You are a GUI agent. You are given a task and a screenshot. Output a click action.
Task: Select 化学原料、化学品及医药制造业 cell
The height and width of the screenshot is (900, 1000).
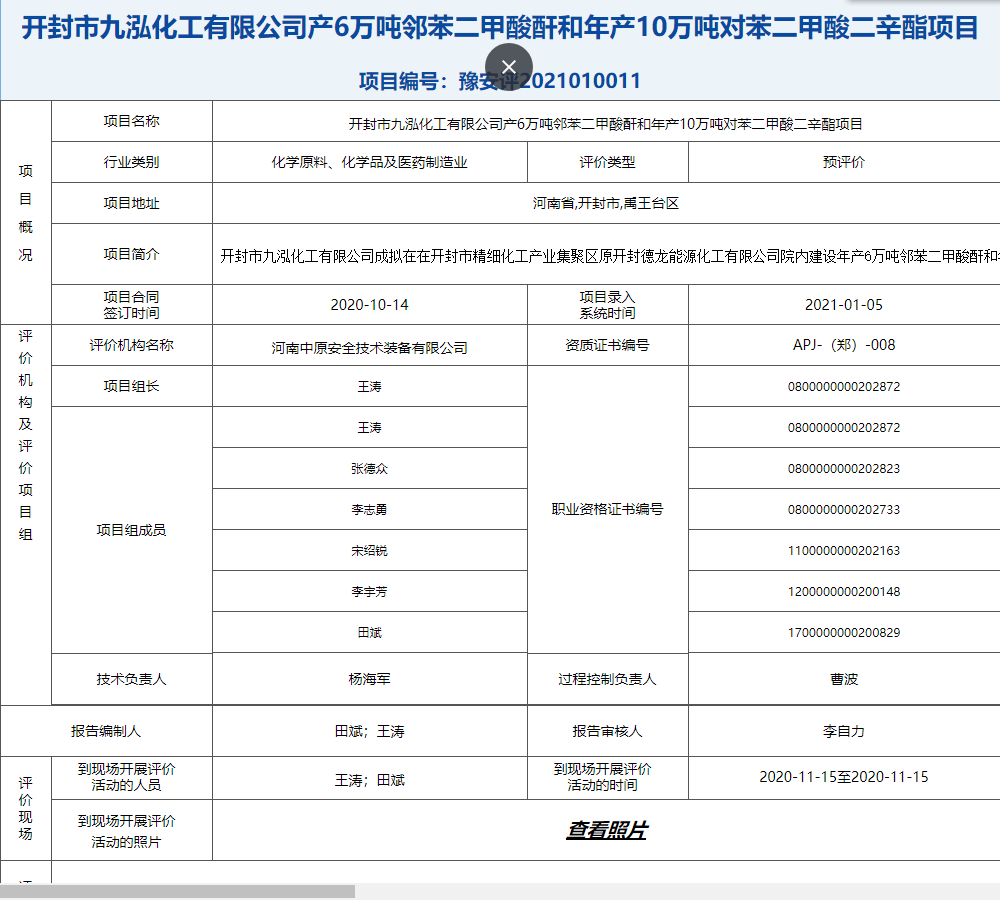(369, 162)
